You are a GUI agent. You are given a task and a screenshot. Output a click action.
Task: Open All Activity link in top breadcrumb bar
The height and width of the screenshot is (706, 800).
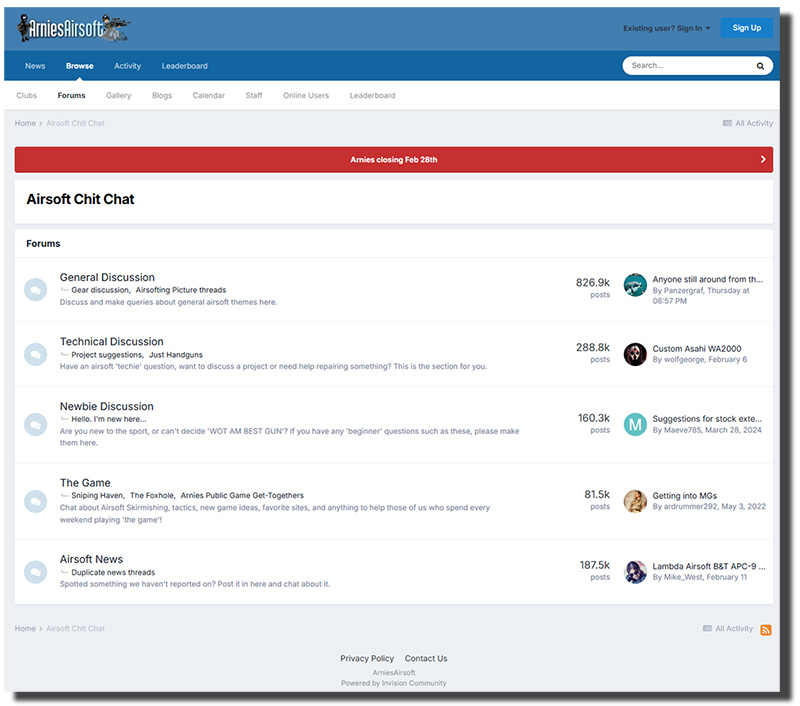pos(748,123)
